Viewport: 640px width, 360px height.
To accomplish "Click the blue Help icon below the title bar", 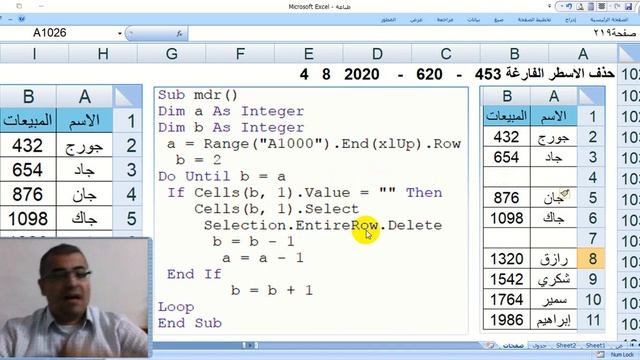I will click(21, 19).
